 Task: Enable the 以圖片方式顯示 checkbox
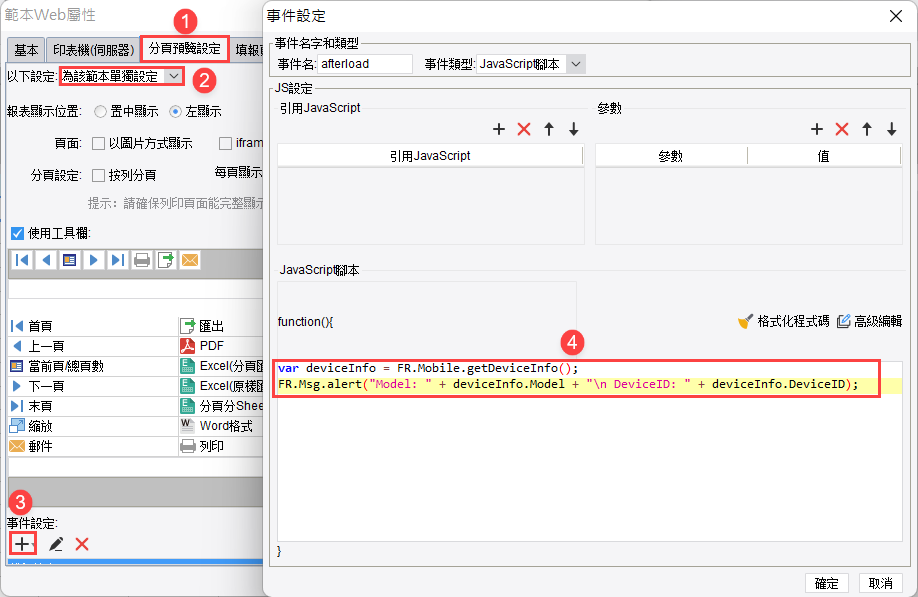[x=98, y=142]
